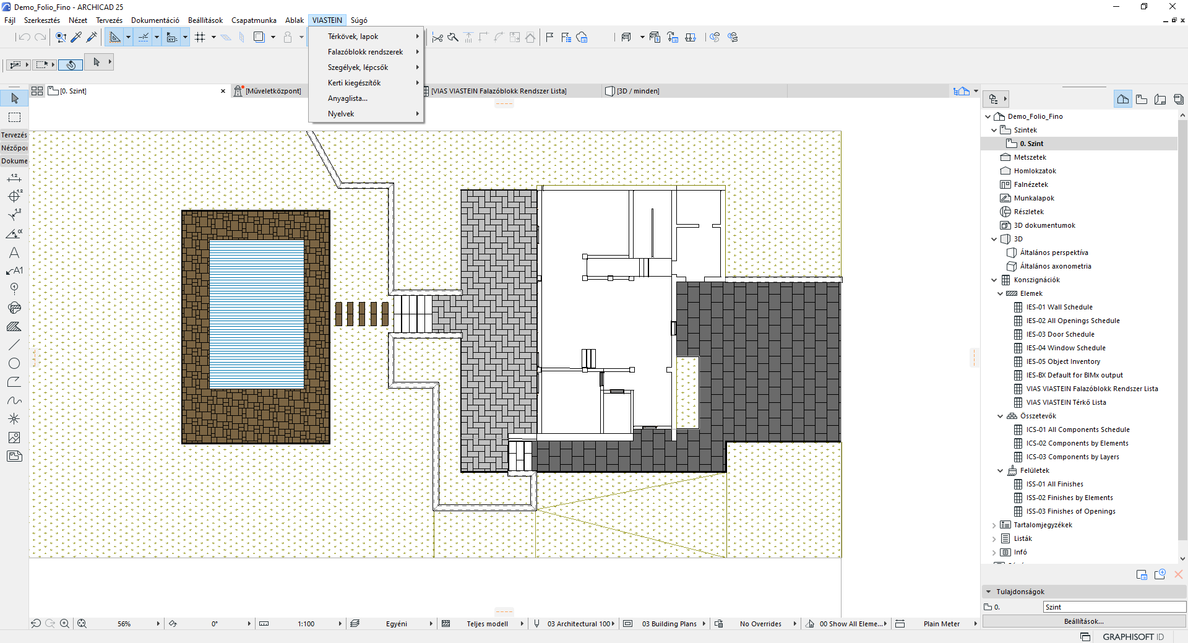Screen dimensions: 1188x643
Task: Select the Zone/Change tool icon
Action: [14, 307]
